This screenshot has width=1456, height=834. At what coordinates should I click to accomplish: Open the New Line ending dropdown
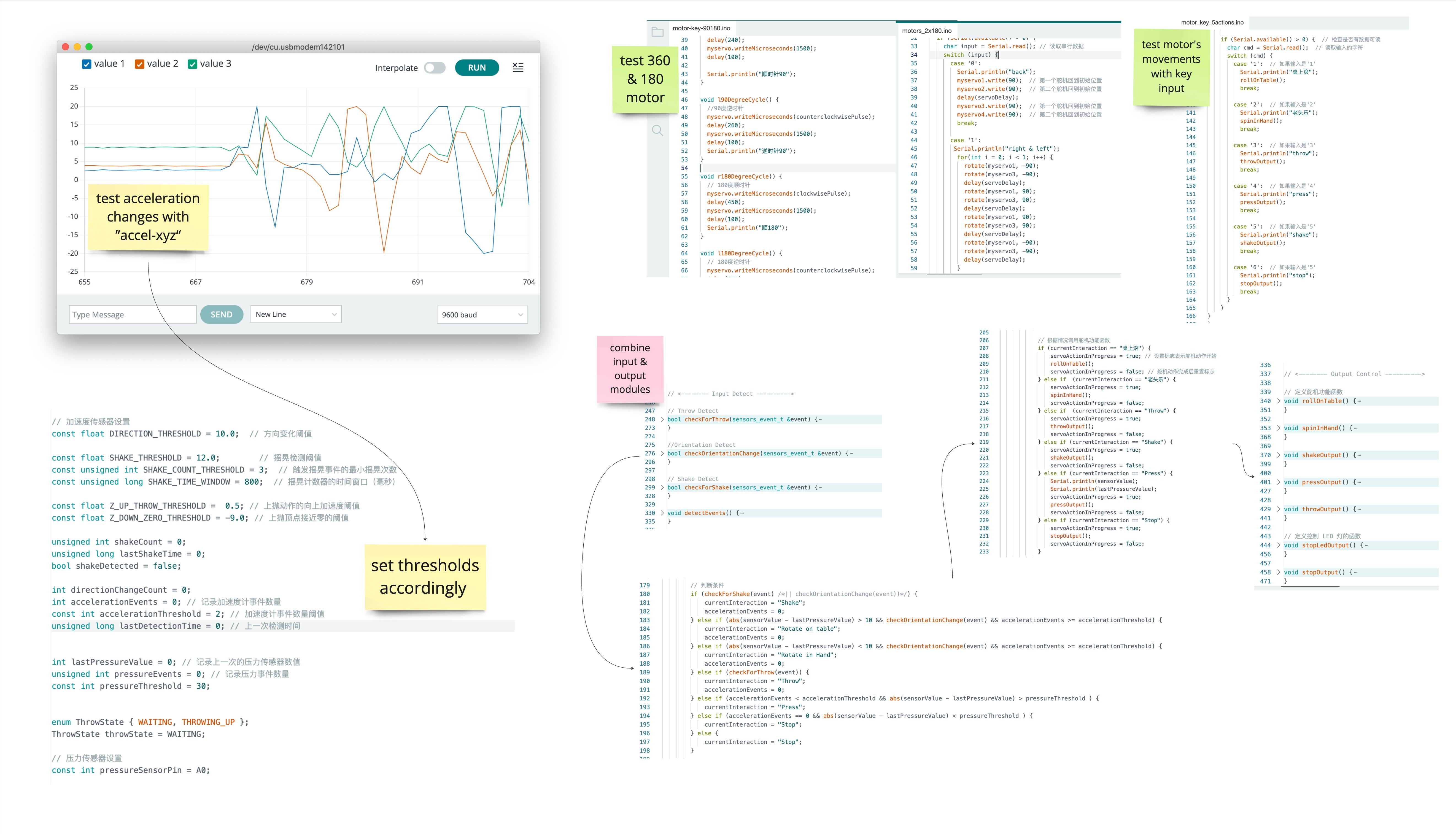(x=296, y=314)
